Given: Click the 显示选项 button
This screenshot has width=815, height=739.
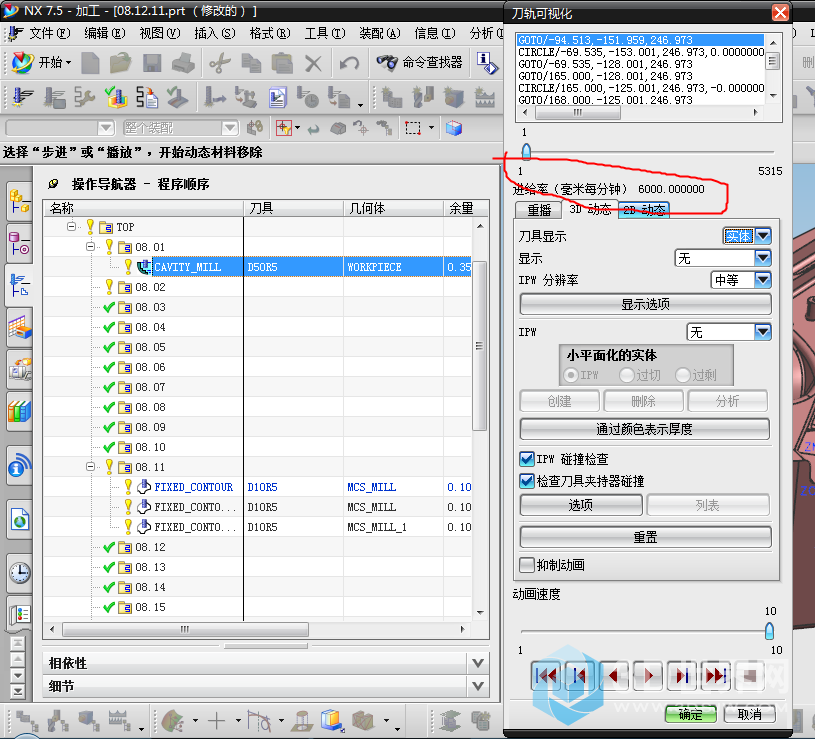Looking at the screenshot, I should (x=645, y=304).
